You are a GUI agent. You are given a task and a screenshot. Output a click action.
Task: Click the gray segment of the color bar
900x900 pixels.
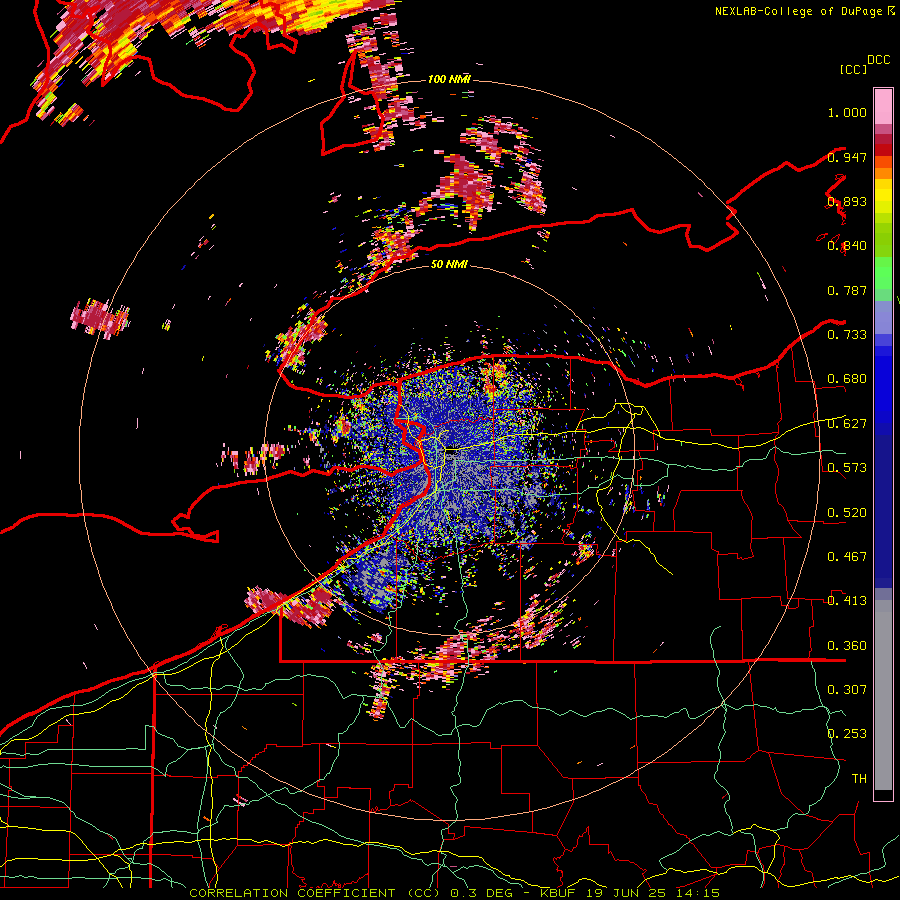coord(883,695)
